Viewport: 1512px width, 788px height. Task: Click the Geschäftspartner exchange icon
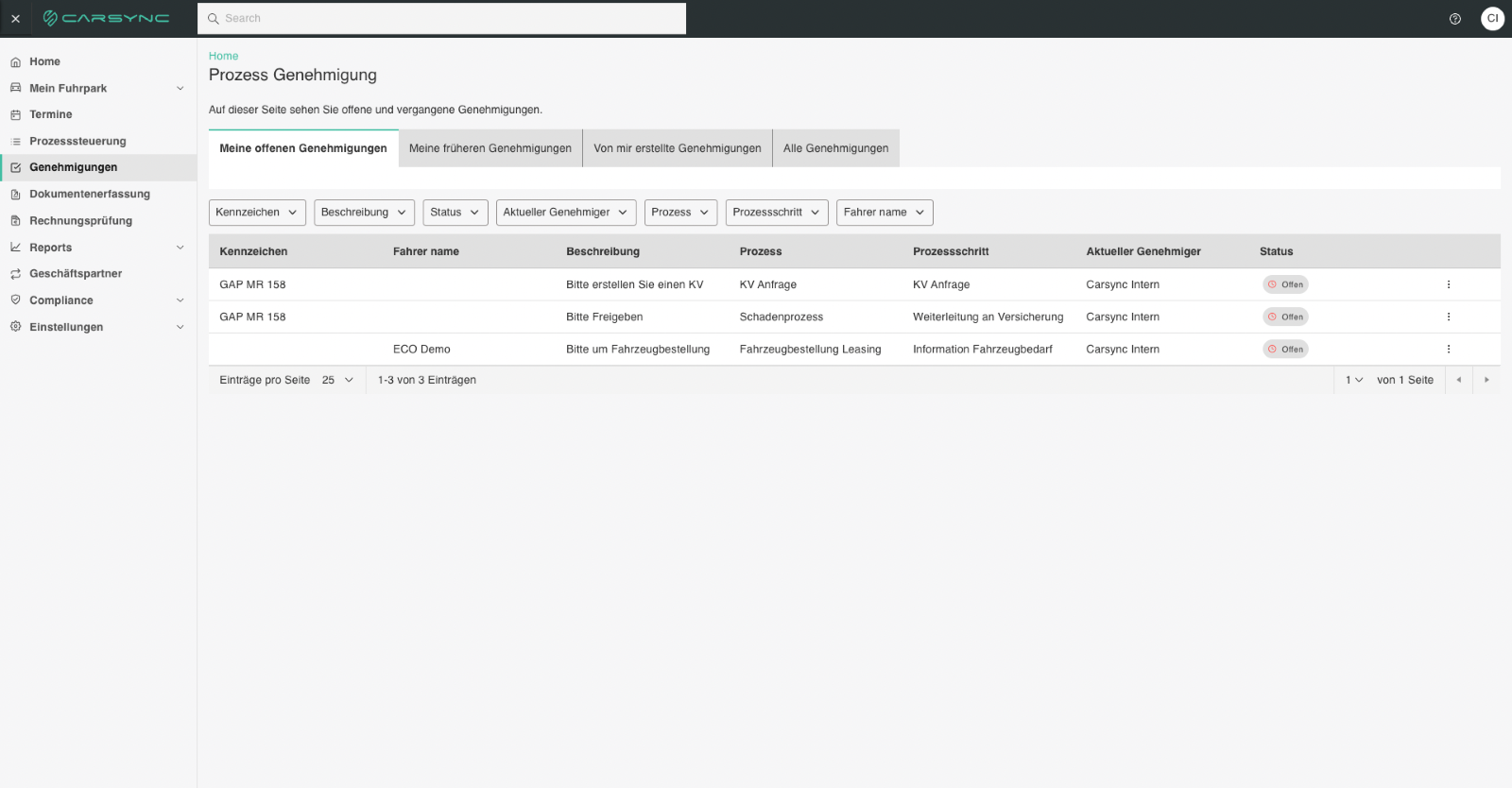click(15, 273)
